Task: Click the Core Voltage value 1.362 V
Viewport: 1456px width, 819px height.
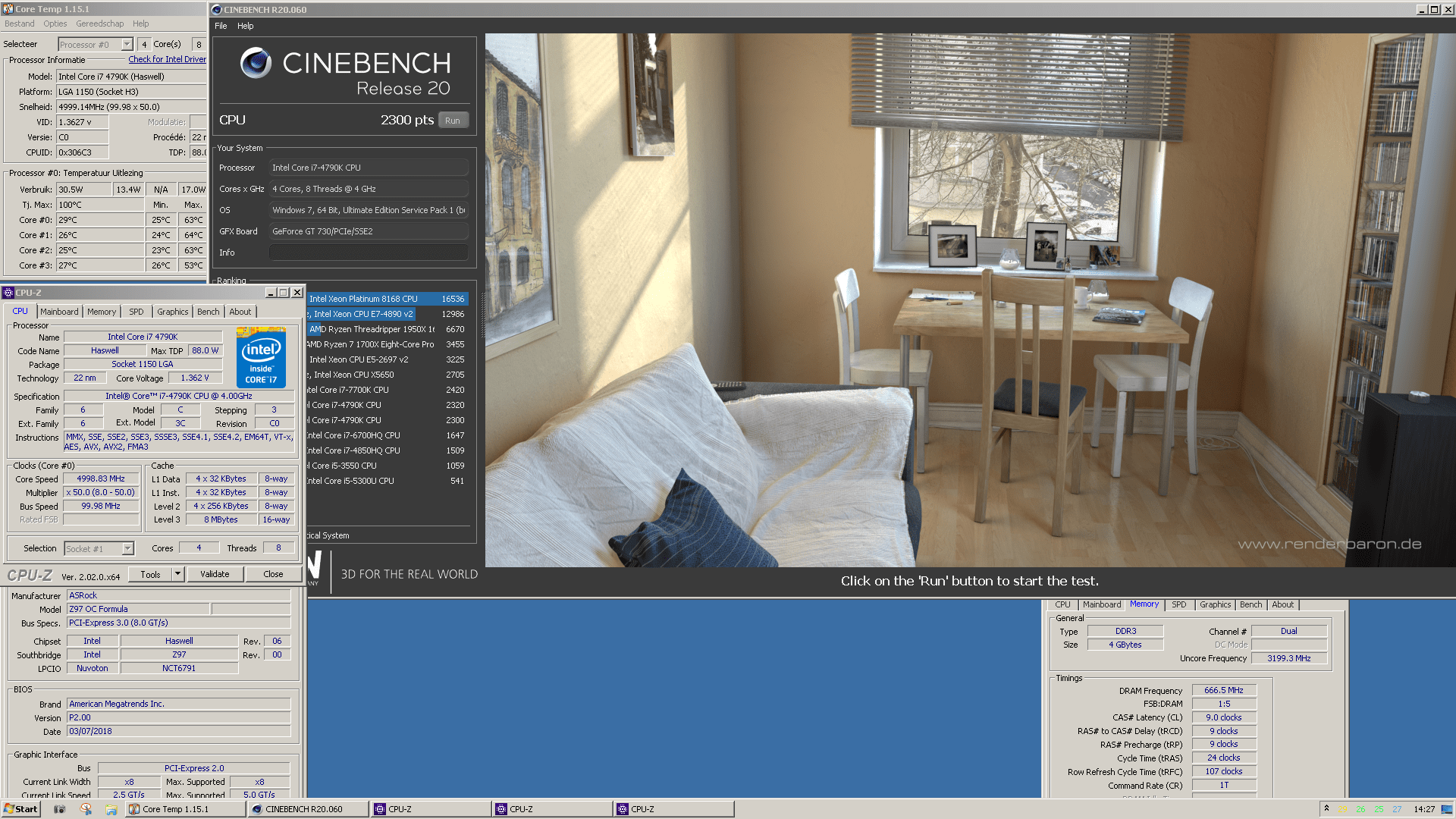Action: pos(195,378)
